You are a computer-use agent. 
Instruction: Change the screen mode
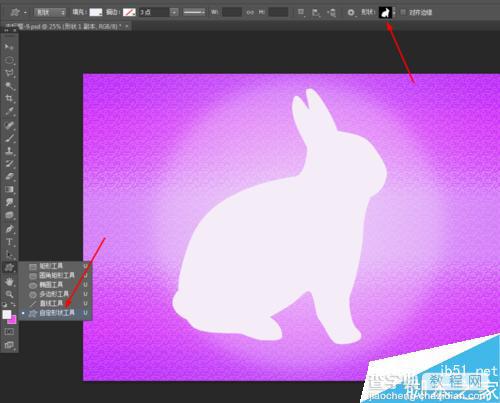pos(9,345)
